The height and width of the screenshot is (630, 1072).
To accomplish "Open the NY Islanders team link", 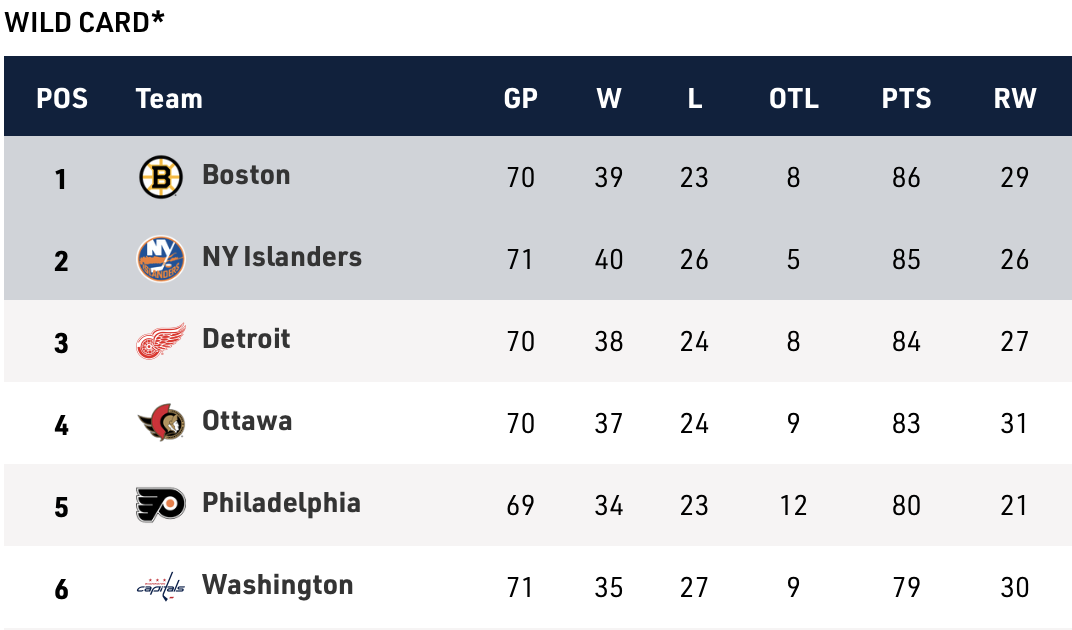I will pos(281,257).
